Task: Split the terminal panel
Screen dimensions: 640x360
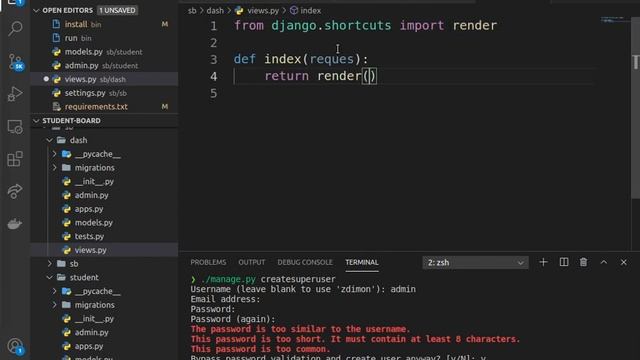Action: tap(564, 262)
